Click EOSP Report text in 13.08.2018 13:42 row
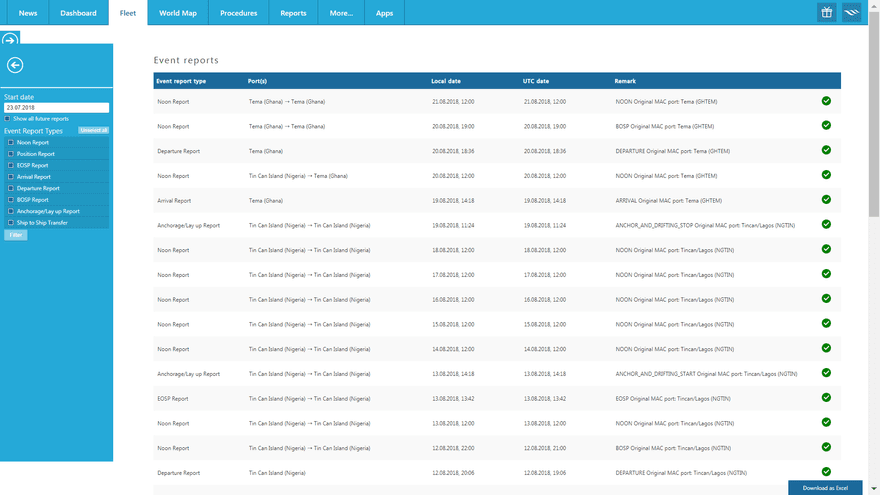This screenshot has height=495, width=880. (x=173, y=398)
